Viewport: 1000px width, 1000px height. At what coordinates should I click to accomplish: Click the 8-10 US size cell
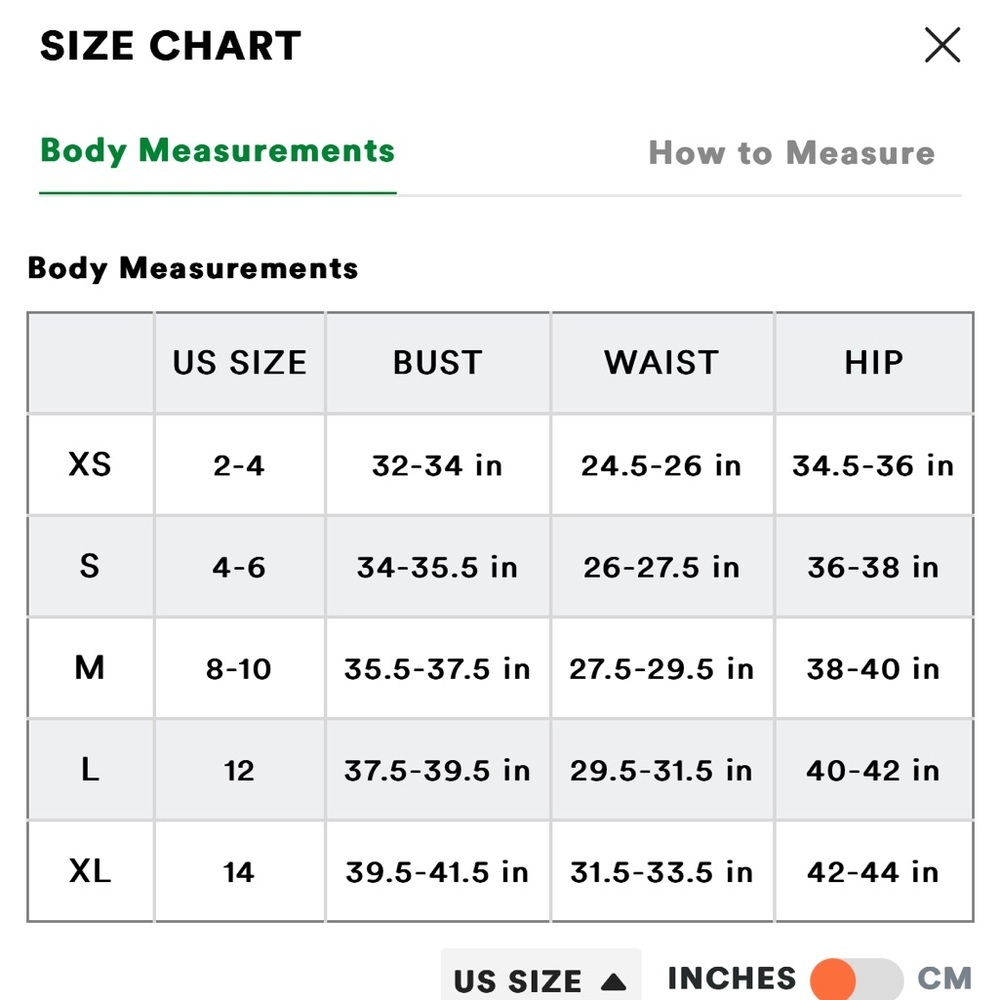click(x=239, y=668)
